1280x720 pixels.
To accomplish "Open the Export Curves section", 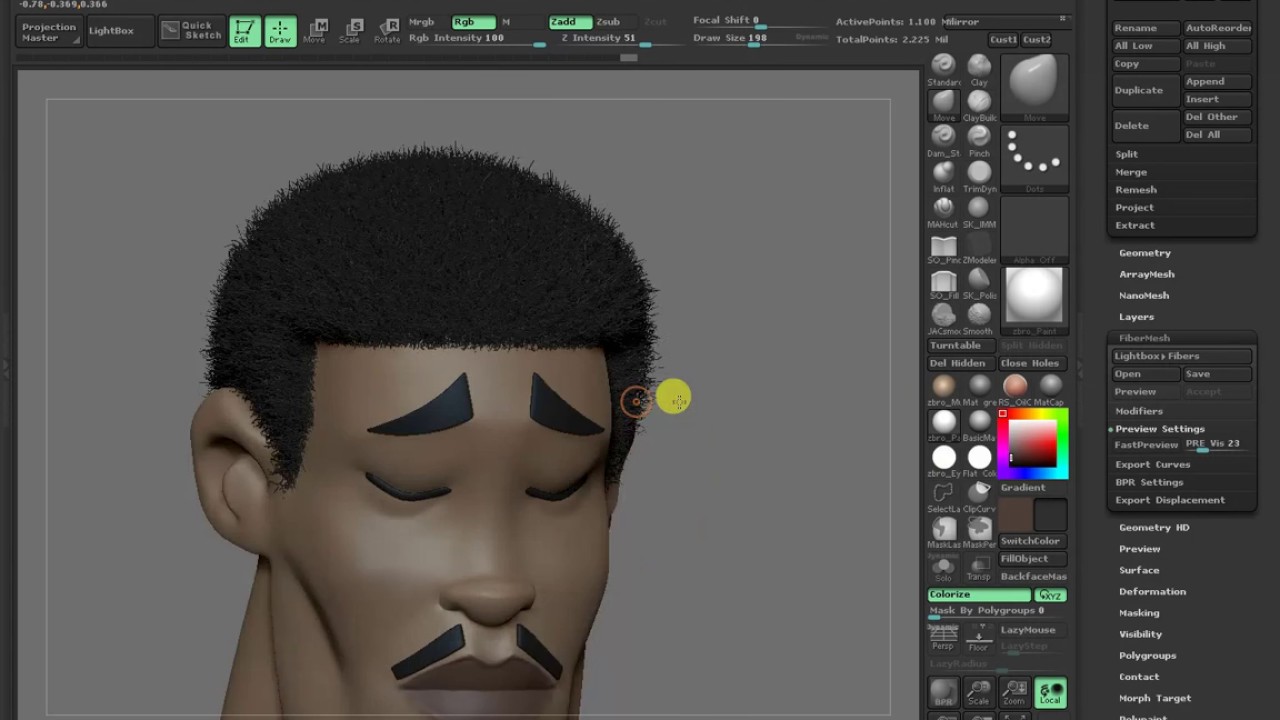I will (x=1153, y=465).
